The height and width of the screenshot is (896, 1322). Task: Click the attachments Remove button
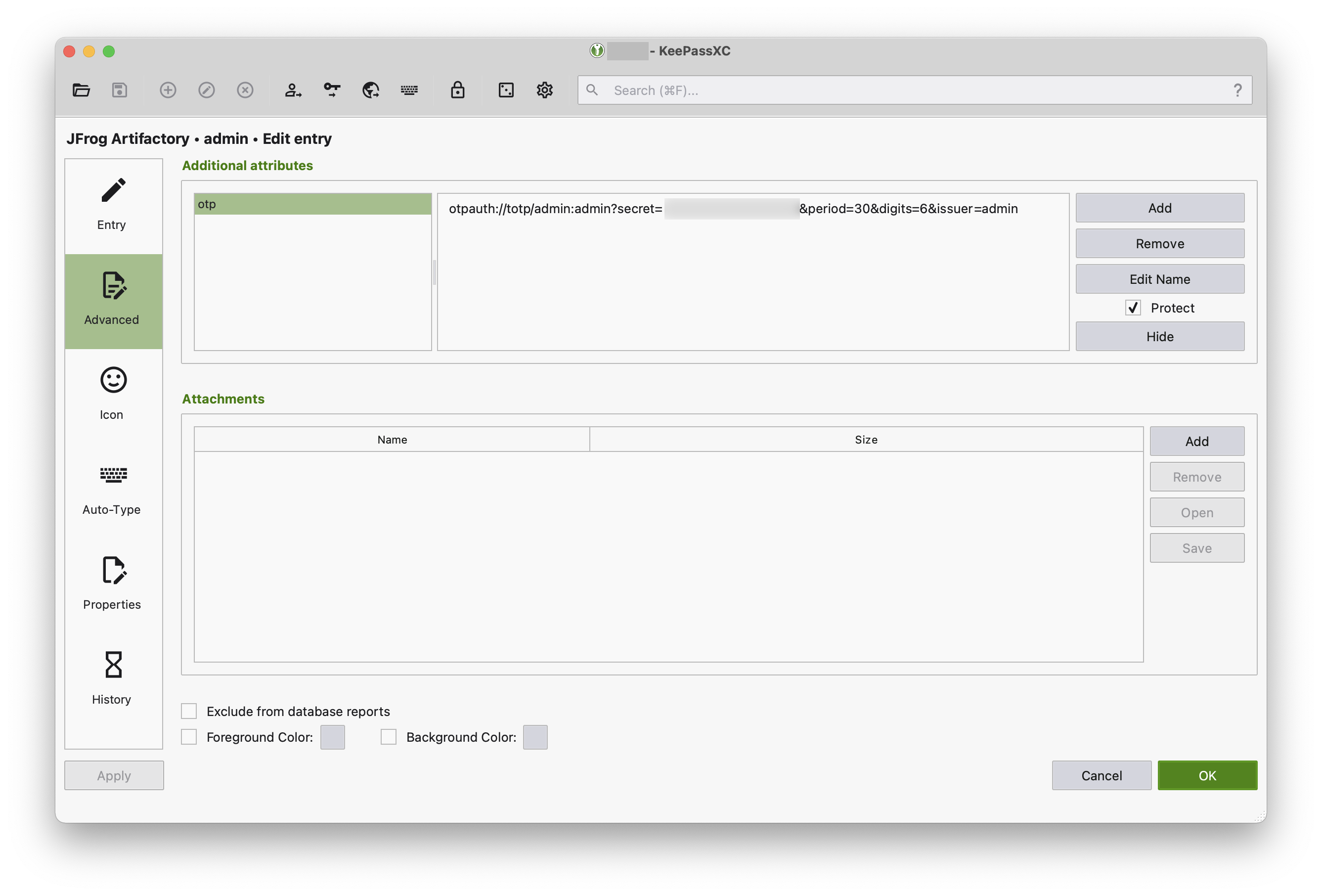1197,477
